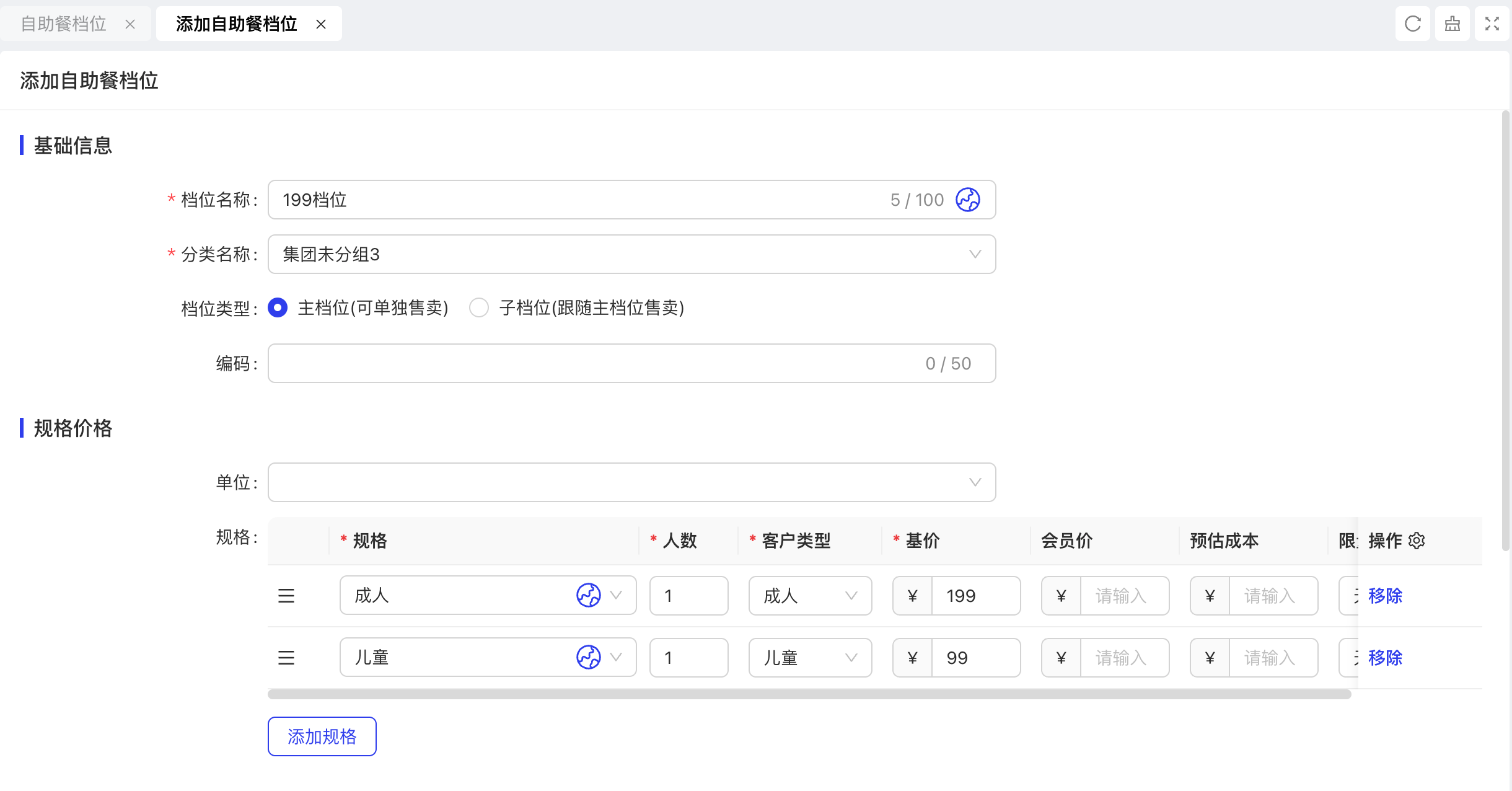The image size is (1512, 791).
Task: Grab the drag handle of 儿童 row
Action: 286,658
